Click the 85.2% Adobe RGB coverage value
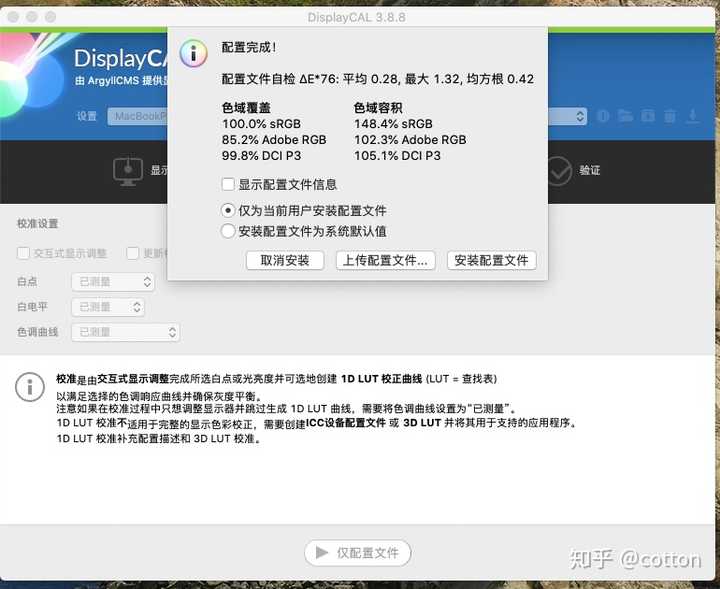The height and width of the screenshot is (589, 720). [x=274, y=140]
